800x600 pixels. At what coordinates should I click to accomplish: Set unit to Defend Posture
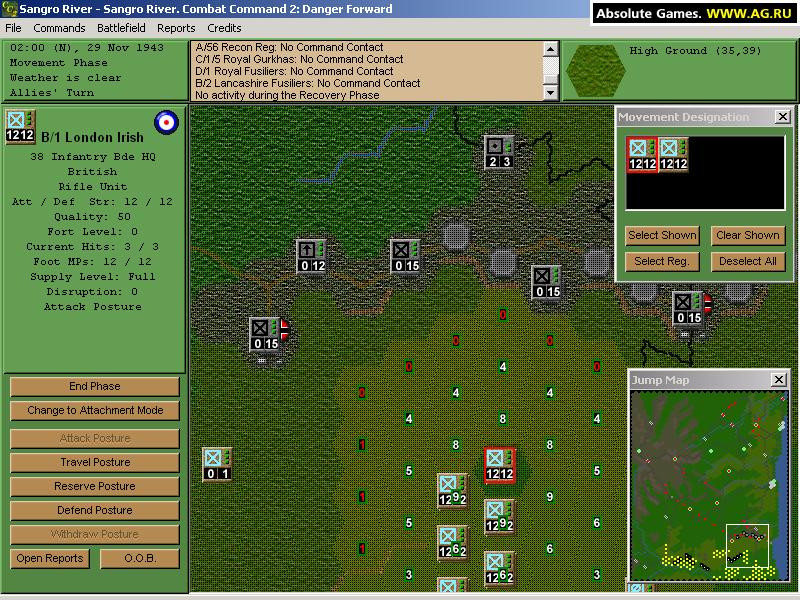click(x=95, y=510)
